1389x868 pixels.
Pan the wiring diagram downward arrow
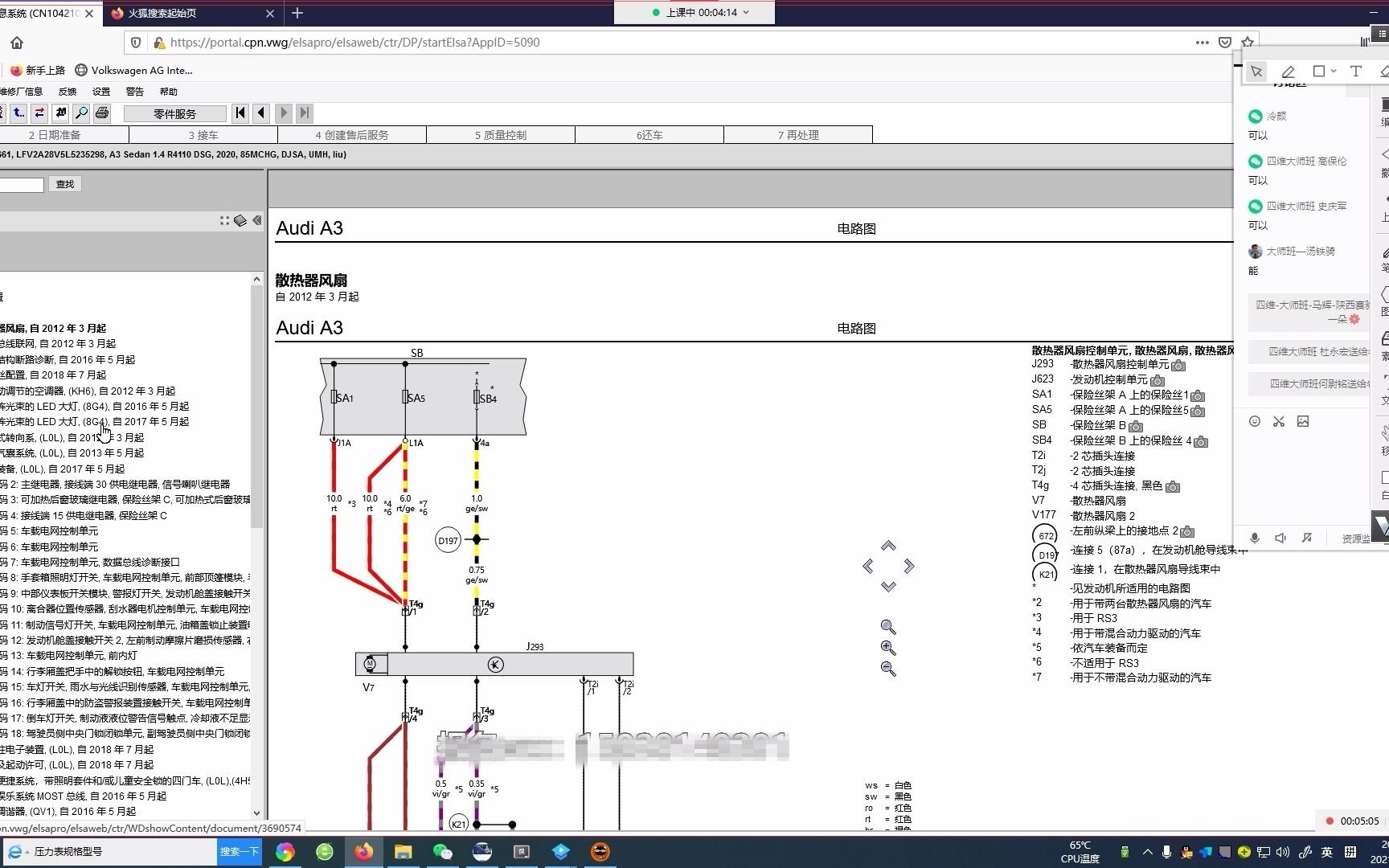tap(888, 587)
